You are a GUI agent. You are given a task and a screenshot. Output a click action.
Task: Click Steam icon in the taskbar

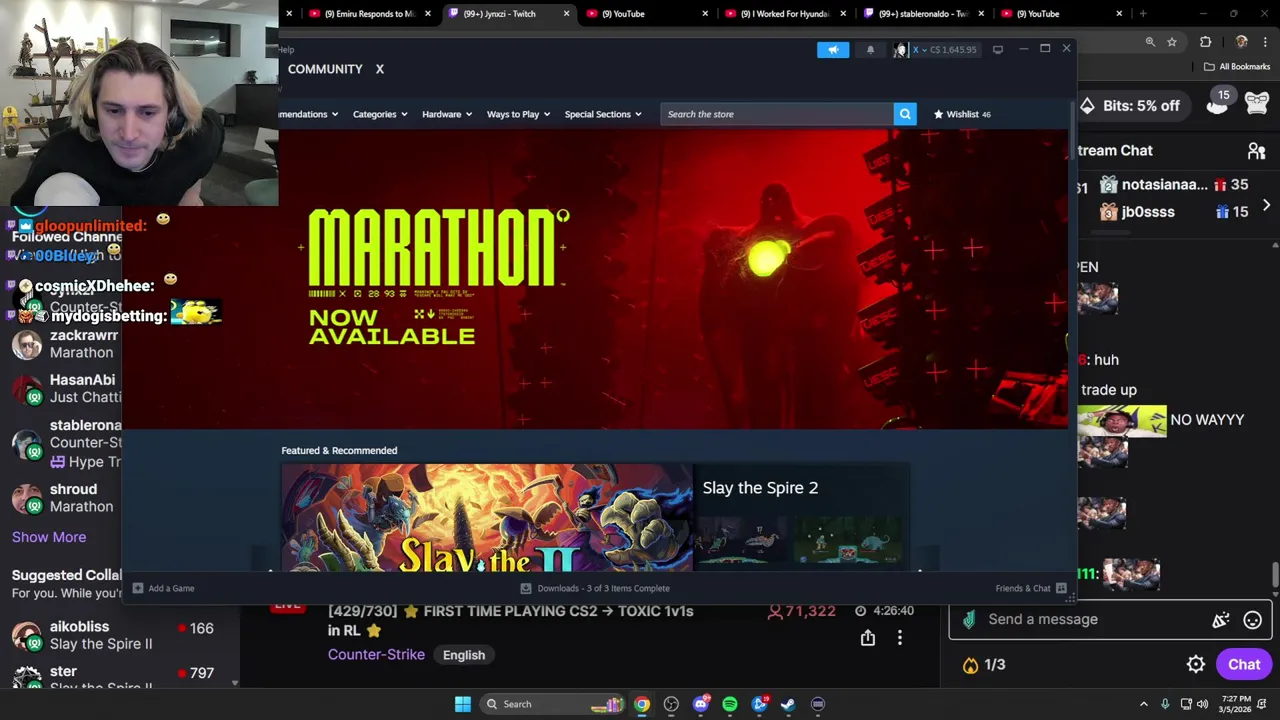point(788,704)
